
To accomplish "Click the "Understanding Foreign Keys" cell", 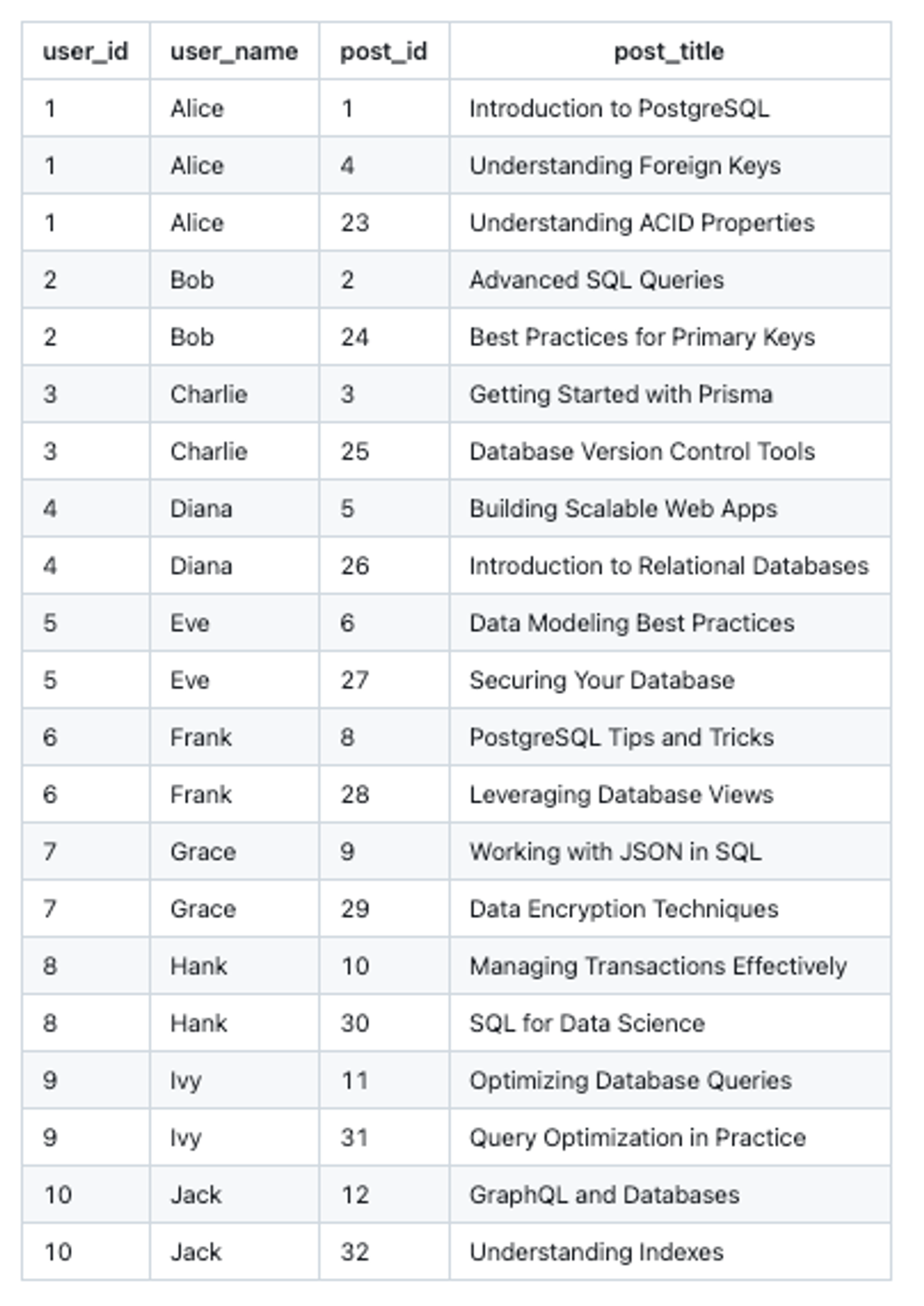I will [x=625, y=165].
